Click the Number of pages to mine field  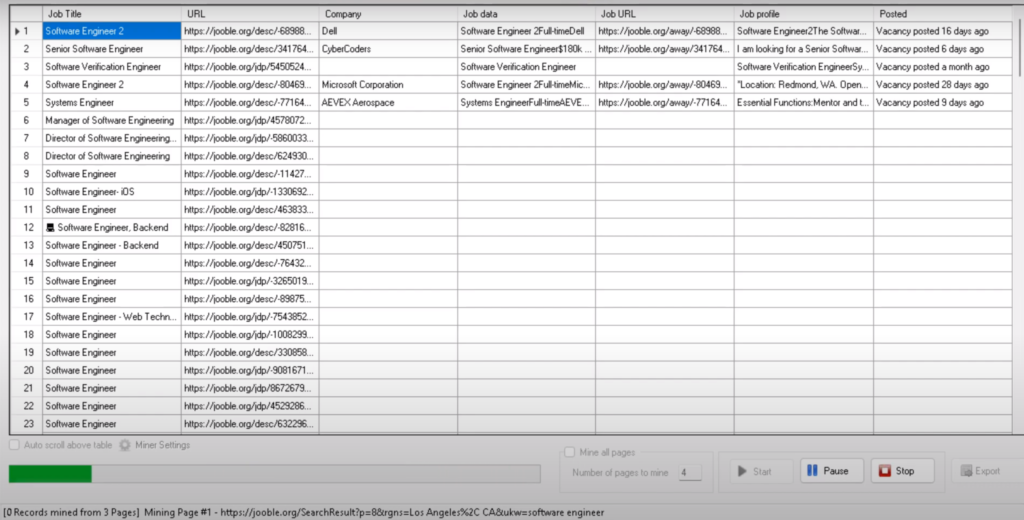[689, 472]
